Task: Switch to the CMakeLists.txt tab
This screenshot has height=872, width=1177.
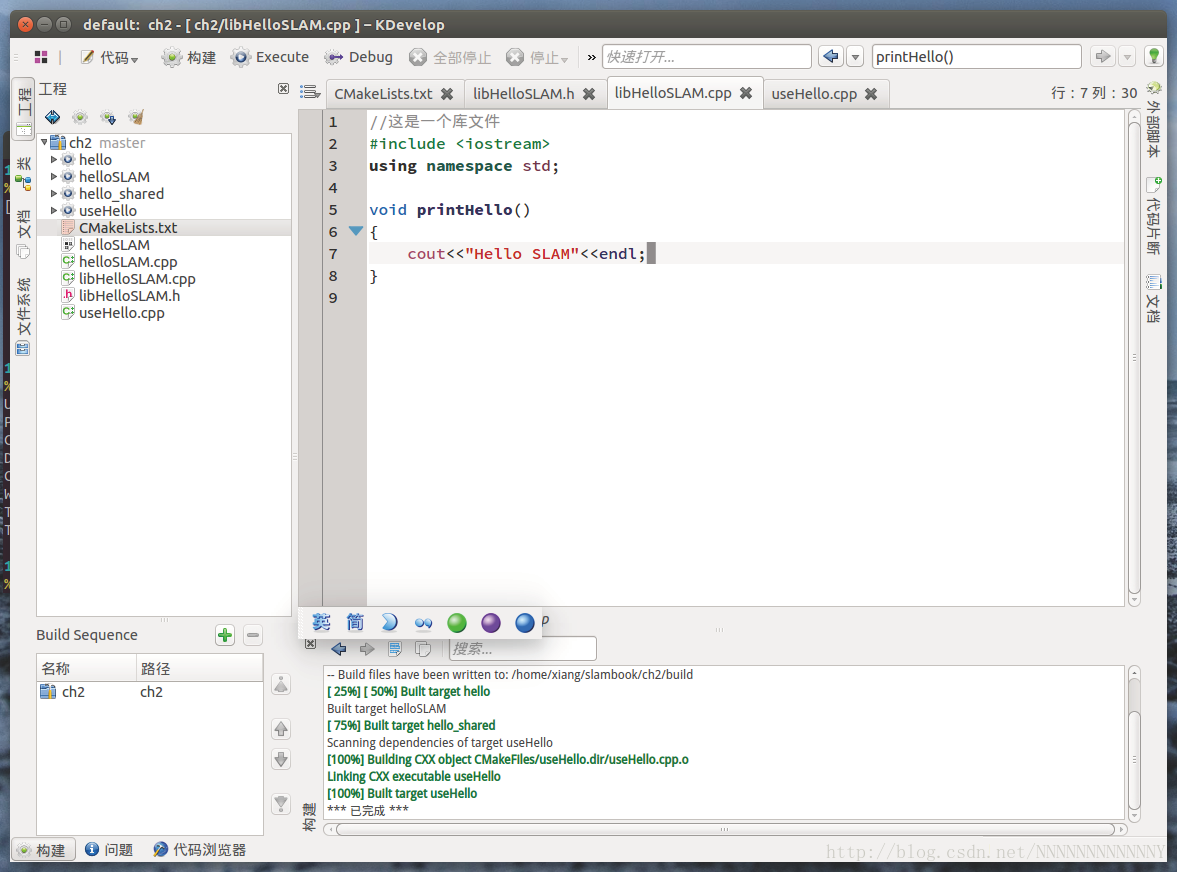Action: tap(384, 94)
